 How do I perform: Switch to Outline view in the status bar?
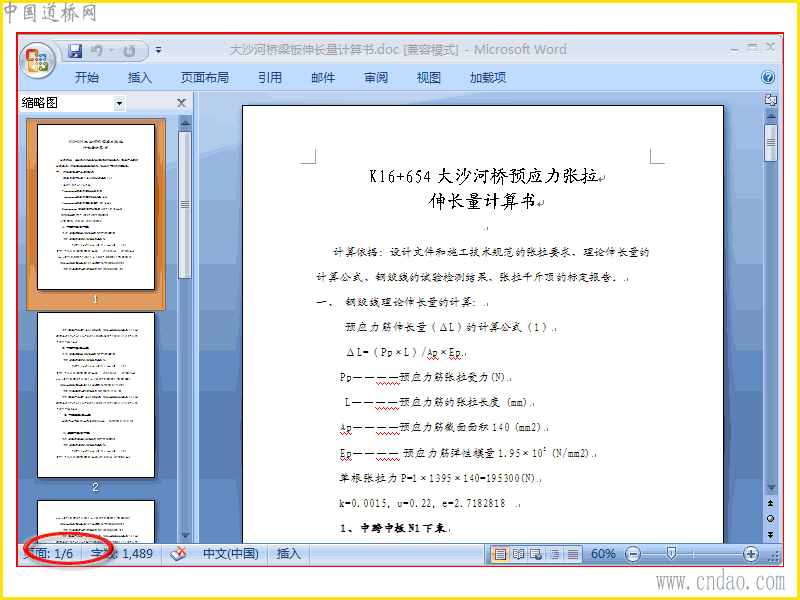pos(554,554)
